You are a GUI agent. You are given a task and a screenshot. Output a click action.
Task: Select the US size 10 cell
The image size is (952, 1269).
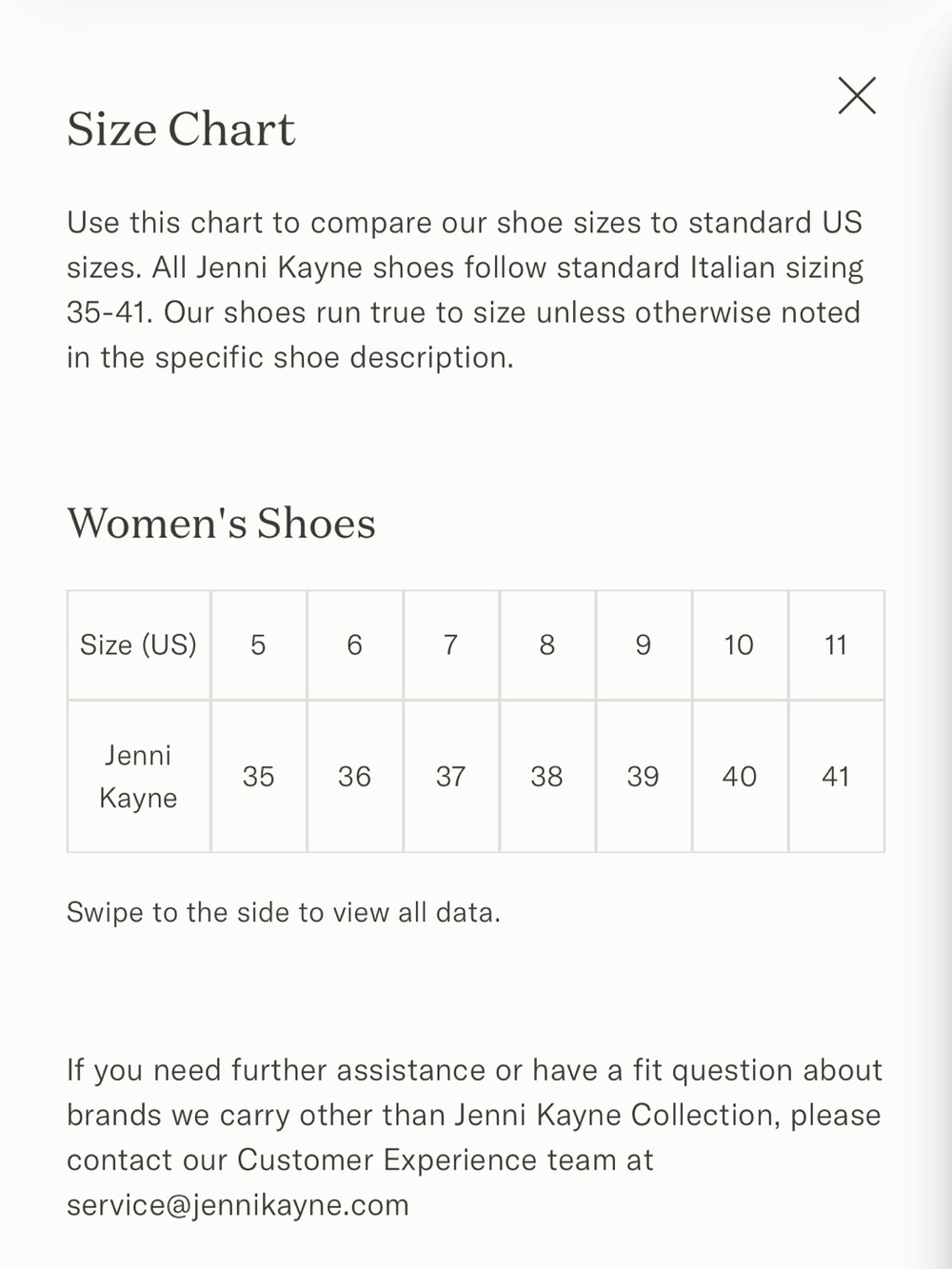tap(740, 645)
